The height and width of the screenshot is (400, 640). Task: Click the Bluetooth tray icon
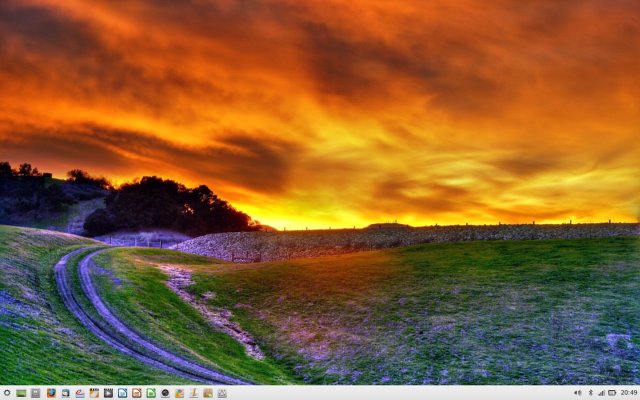point(590,393)
